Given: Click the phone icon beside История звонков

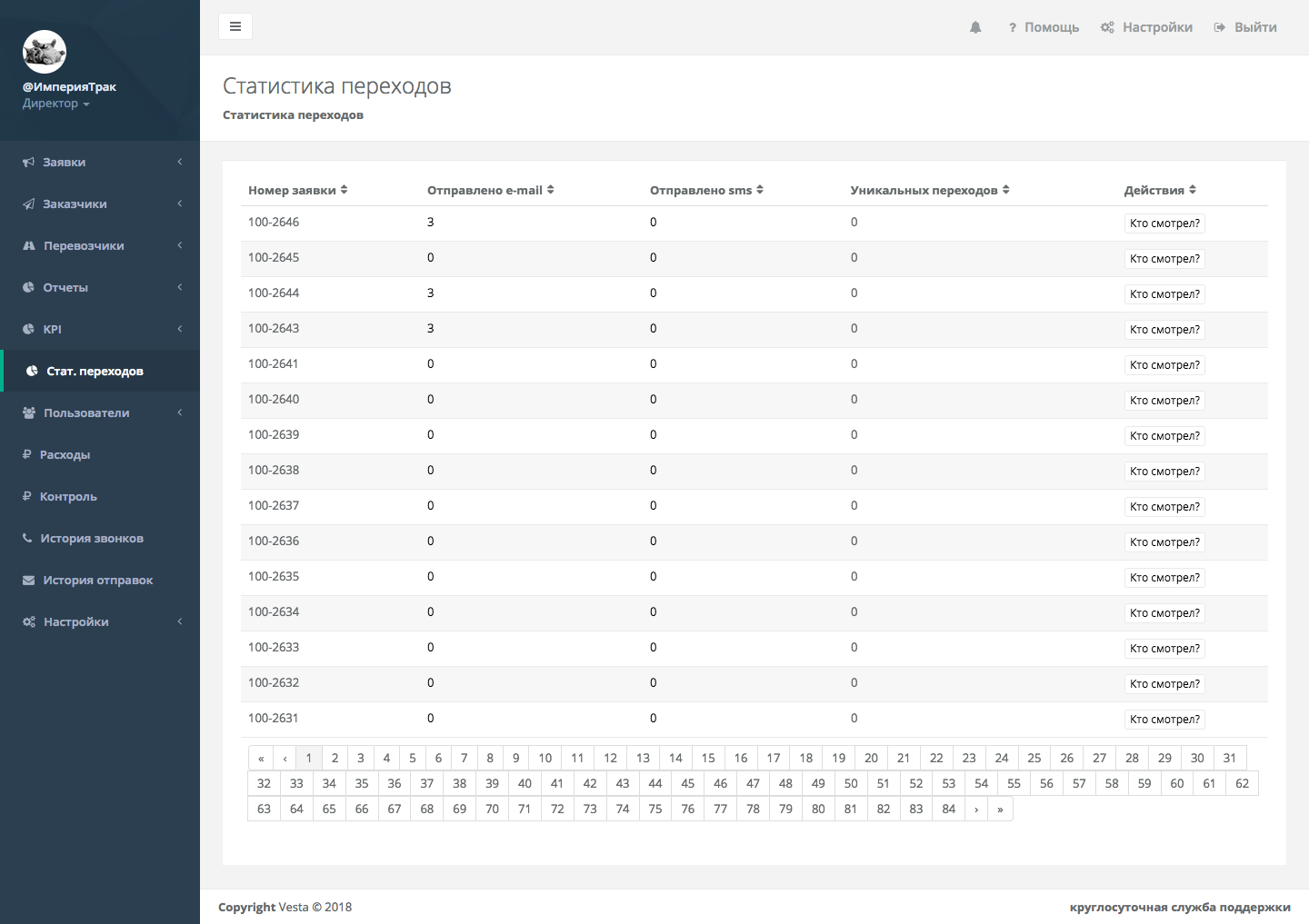Looking at the screenshot, I should [27, 539].
